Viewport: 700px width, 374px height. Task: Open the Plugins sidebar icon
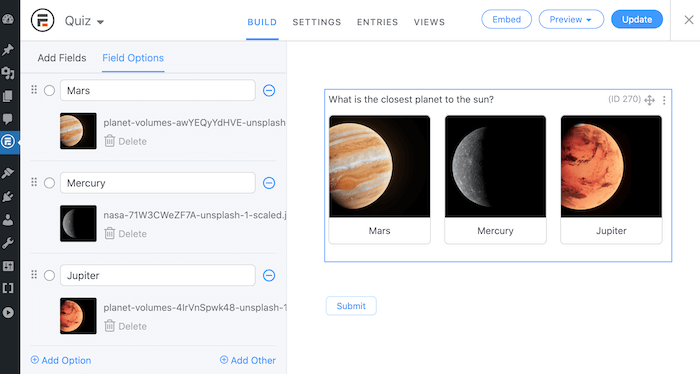click(x=8, y=196)
